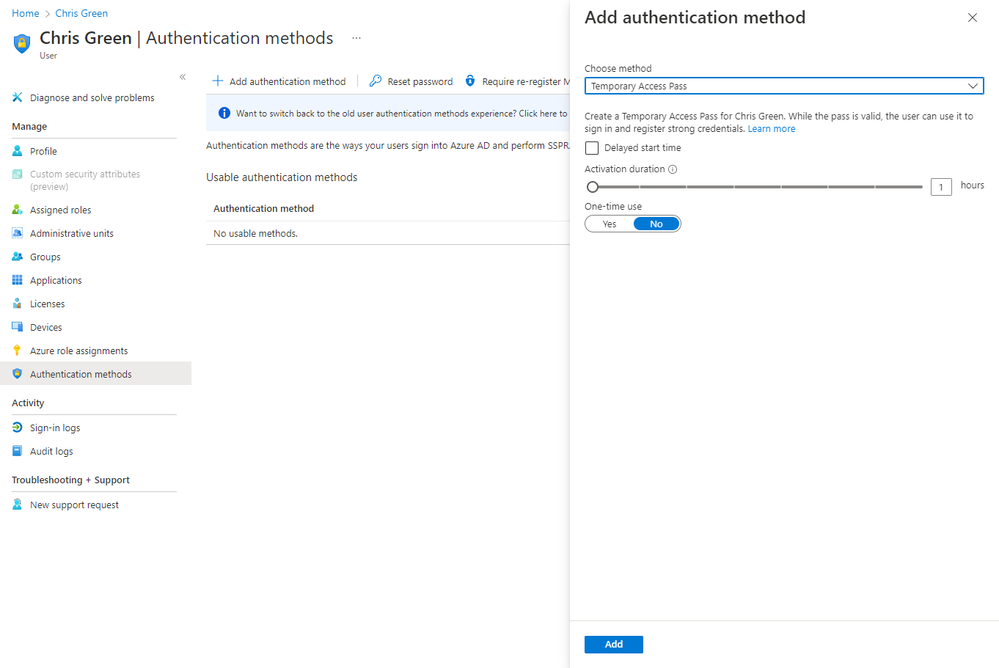Open the Choose method dropdown
Screen dimensions: 999x668
click(x=784, y=86)
